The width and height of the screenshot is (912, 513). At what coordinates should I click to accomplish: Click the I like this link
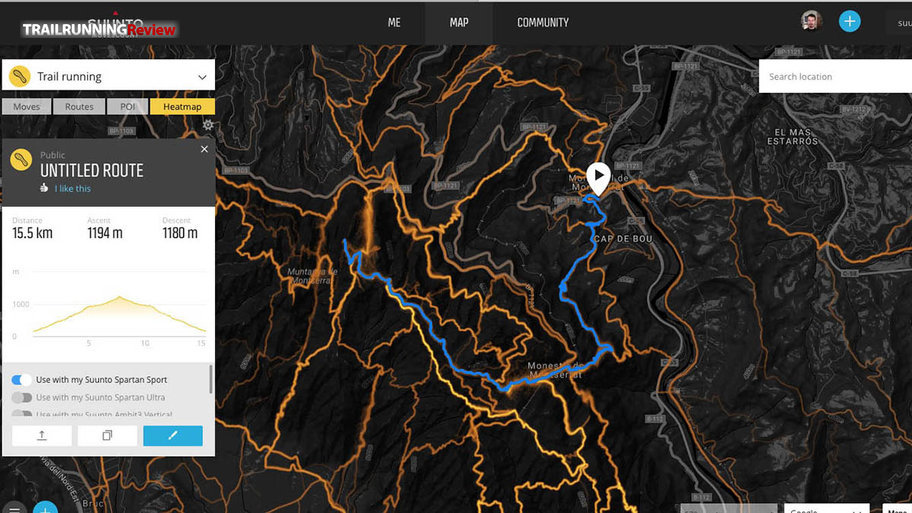click(x=73, y=188)
